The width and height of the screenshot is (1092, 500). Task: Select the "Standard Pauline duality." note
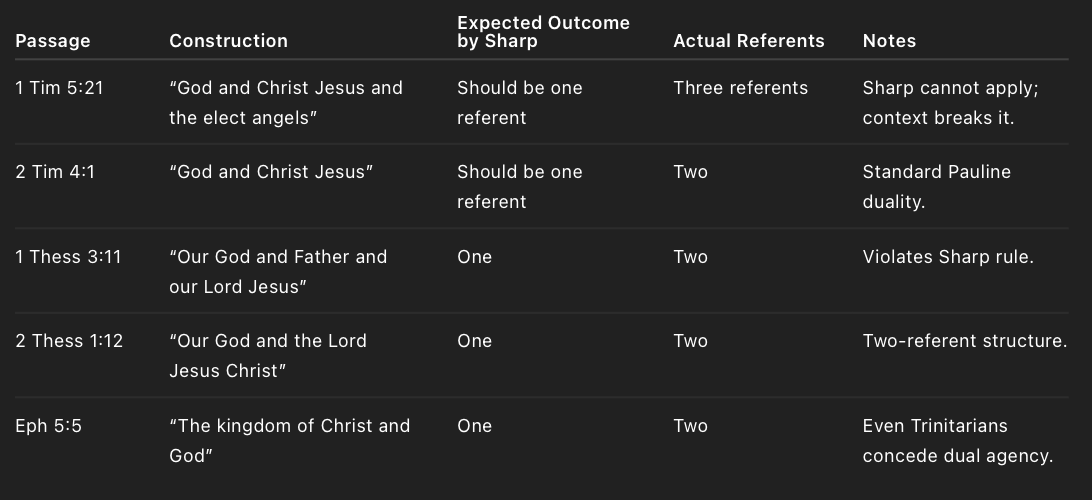(936, 186)
